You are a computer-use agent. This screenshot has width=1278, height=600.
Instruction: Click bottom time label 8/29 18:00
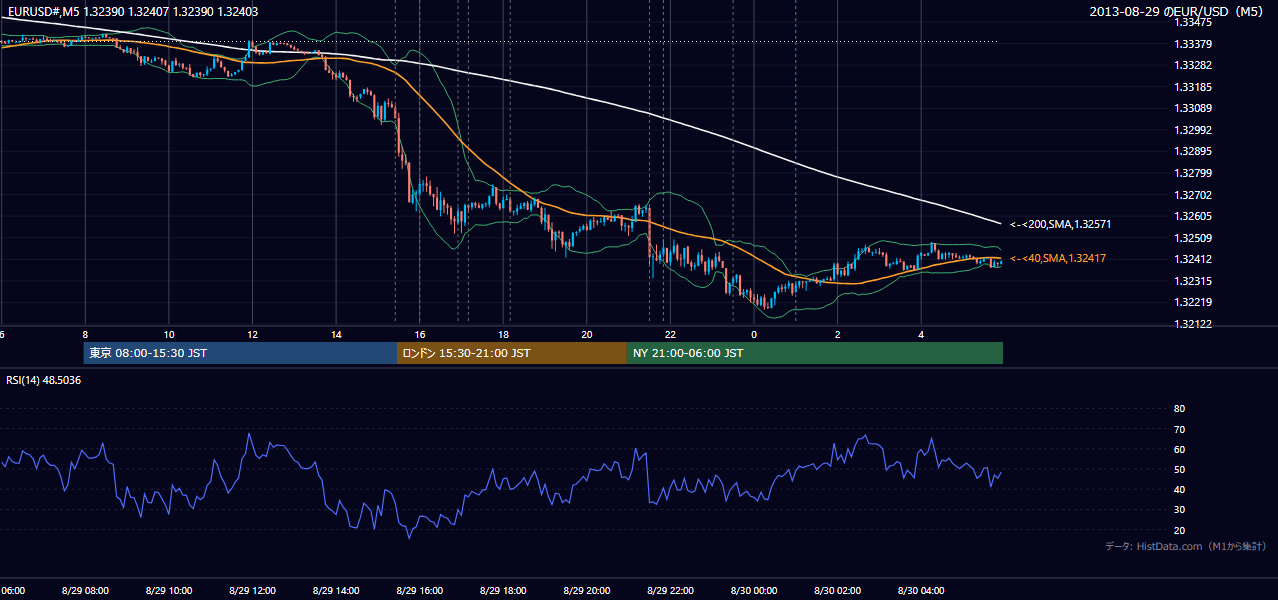pyautogui.click(x=503, y=590)
